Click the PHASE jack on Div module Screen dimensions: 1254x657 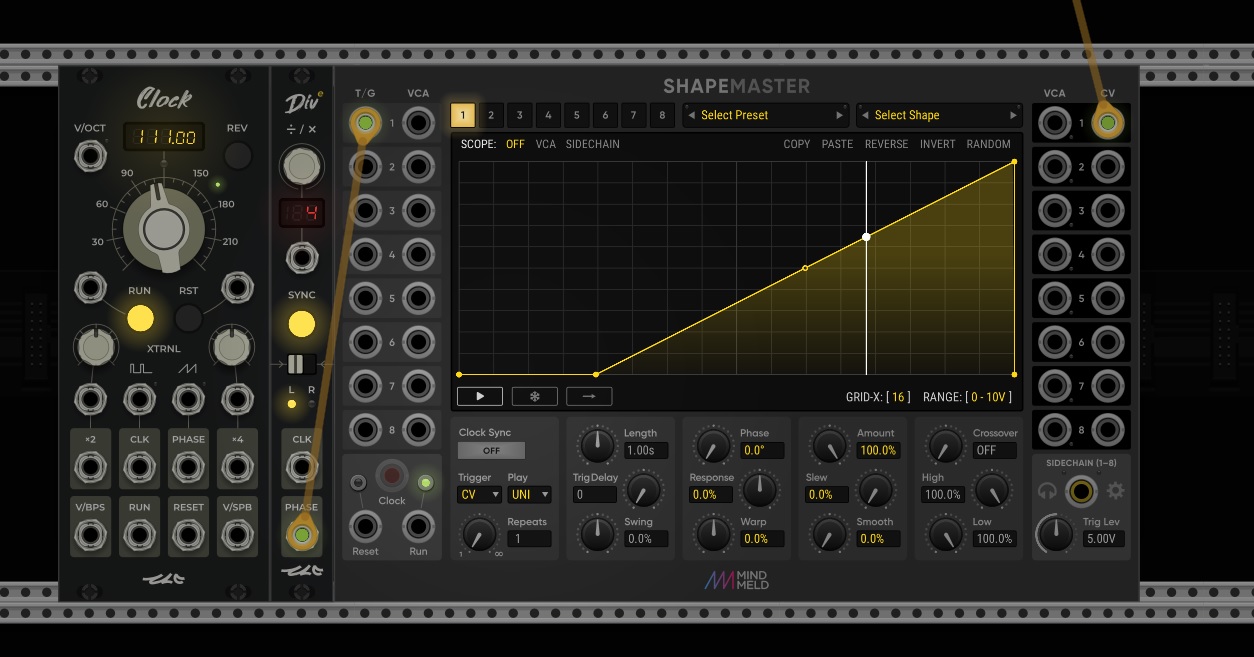coord(302,535)
